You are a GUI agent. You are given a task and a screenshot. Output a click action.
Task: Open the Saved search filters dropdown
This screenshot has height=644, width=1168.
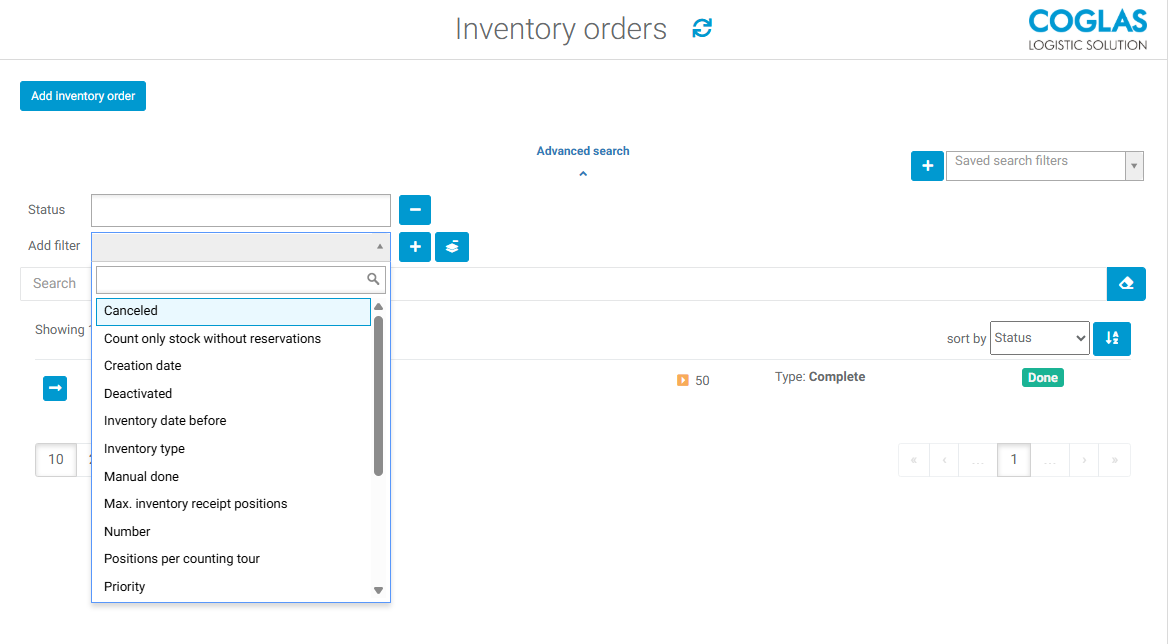coord(1044,166)
